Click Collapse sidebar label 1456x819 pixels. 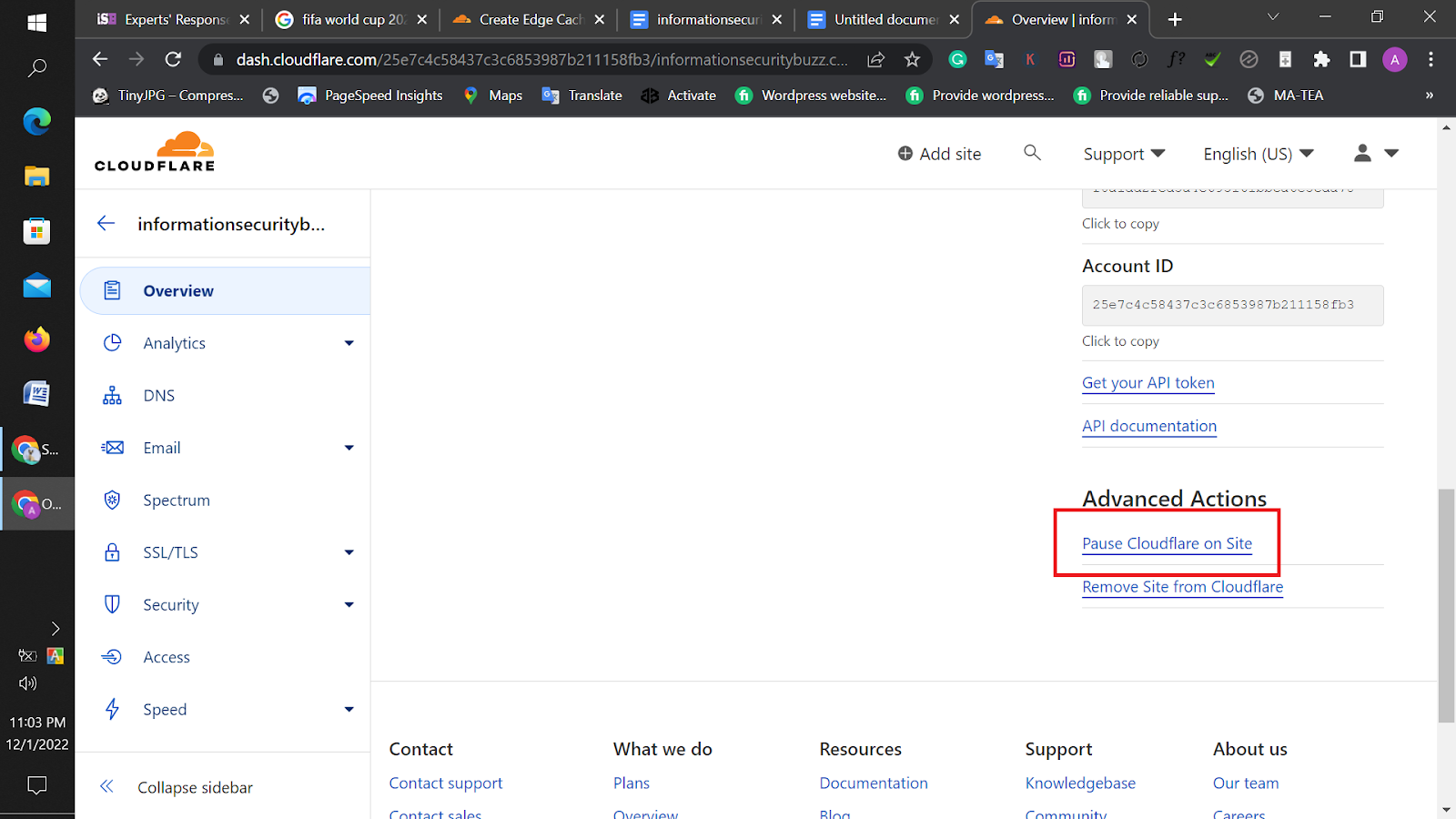[195, 787]
